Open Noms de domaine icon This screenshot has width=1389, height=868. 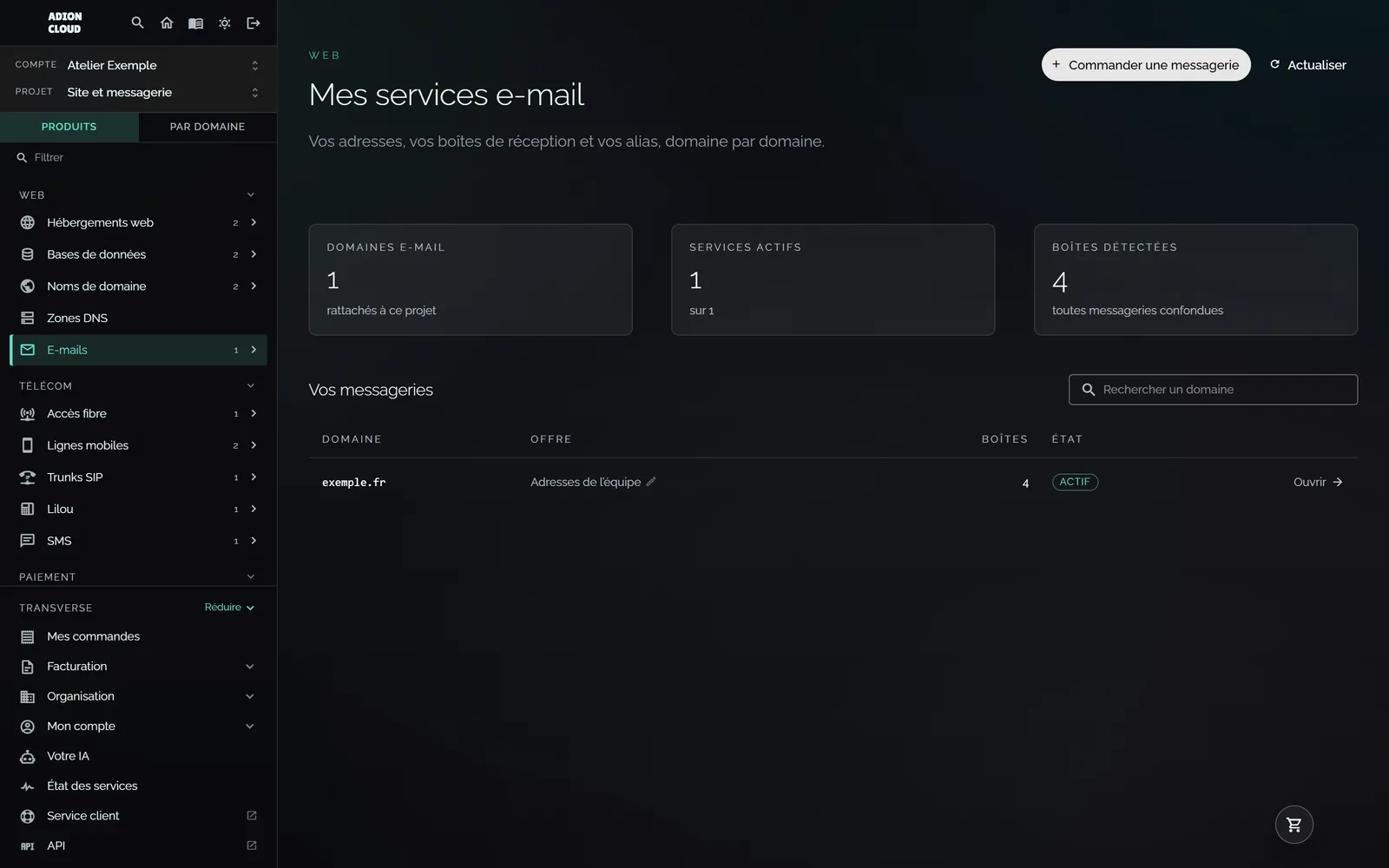pyautogui.click(x=28, y=286)
